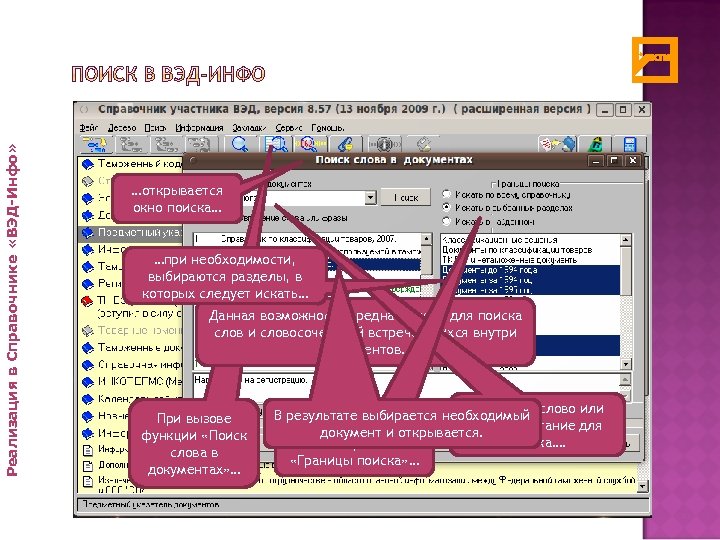Open the Файл menu
Viewport: 720px width, 540px height.
coord(88,128)
